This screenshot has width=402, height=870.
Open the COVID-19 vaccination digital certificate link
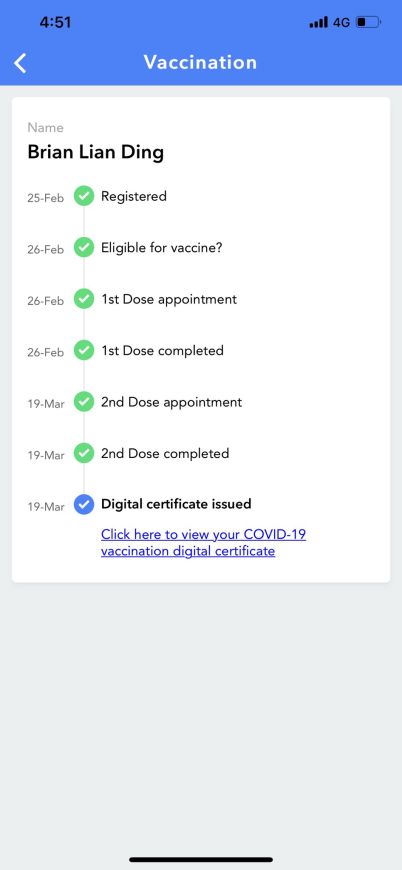(x=203, y=543)
